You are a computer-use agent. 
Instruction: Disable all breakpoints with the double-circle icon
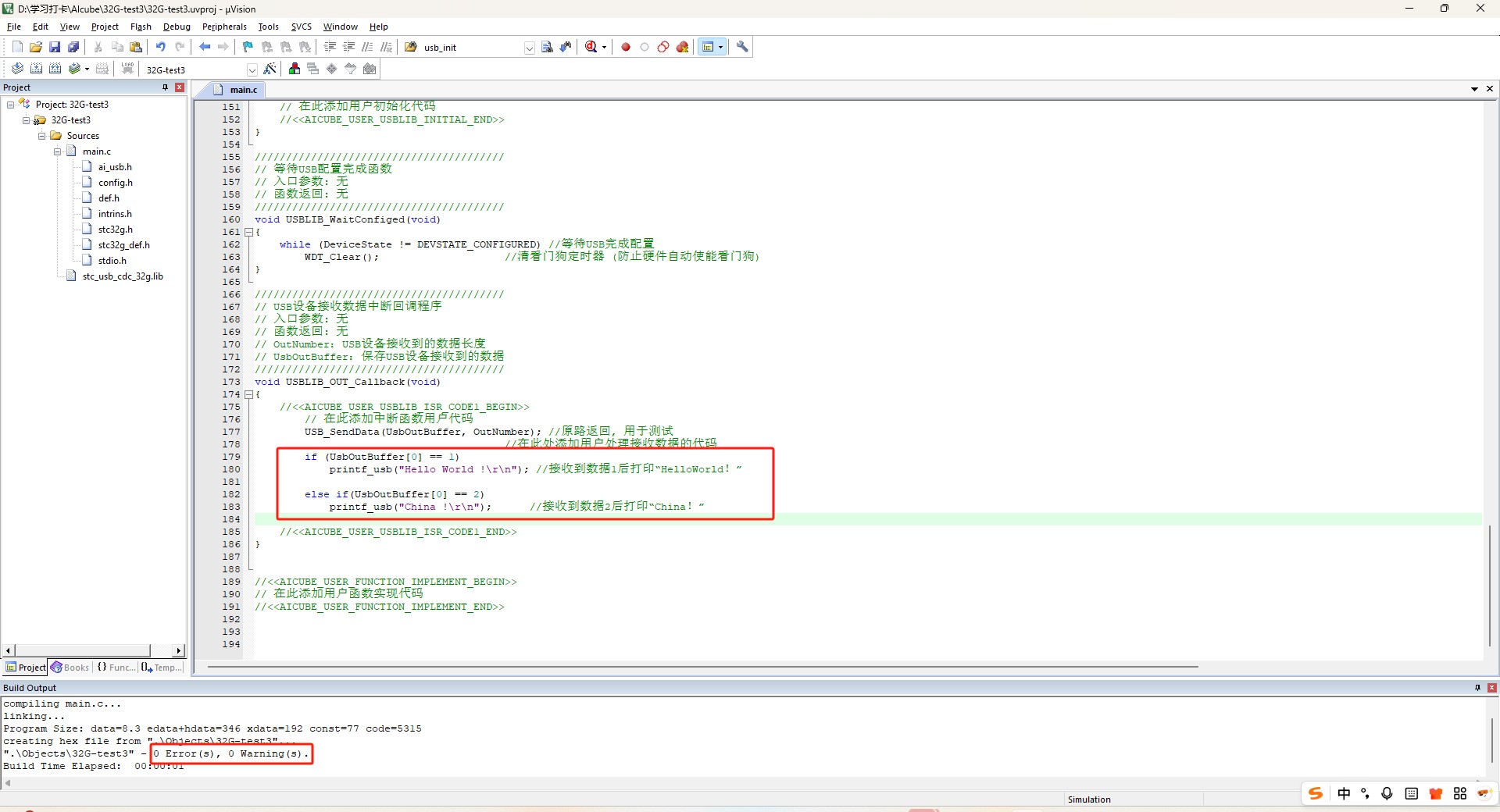tap(663, 47)
